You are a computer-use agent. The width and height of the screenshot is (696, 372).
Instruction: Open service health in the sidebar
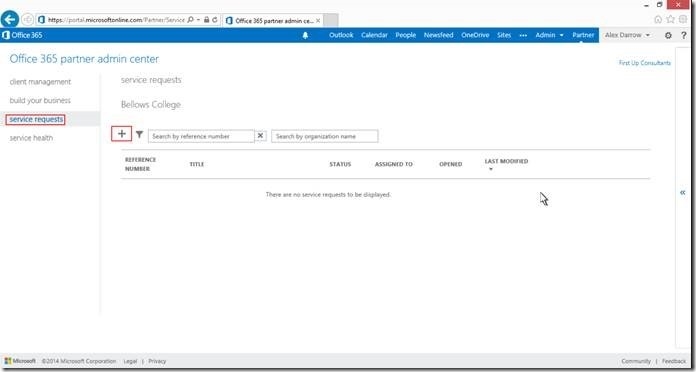pyautogui.click(x=31, y=138)
